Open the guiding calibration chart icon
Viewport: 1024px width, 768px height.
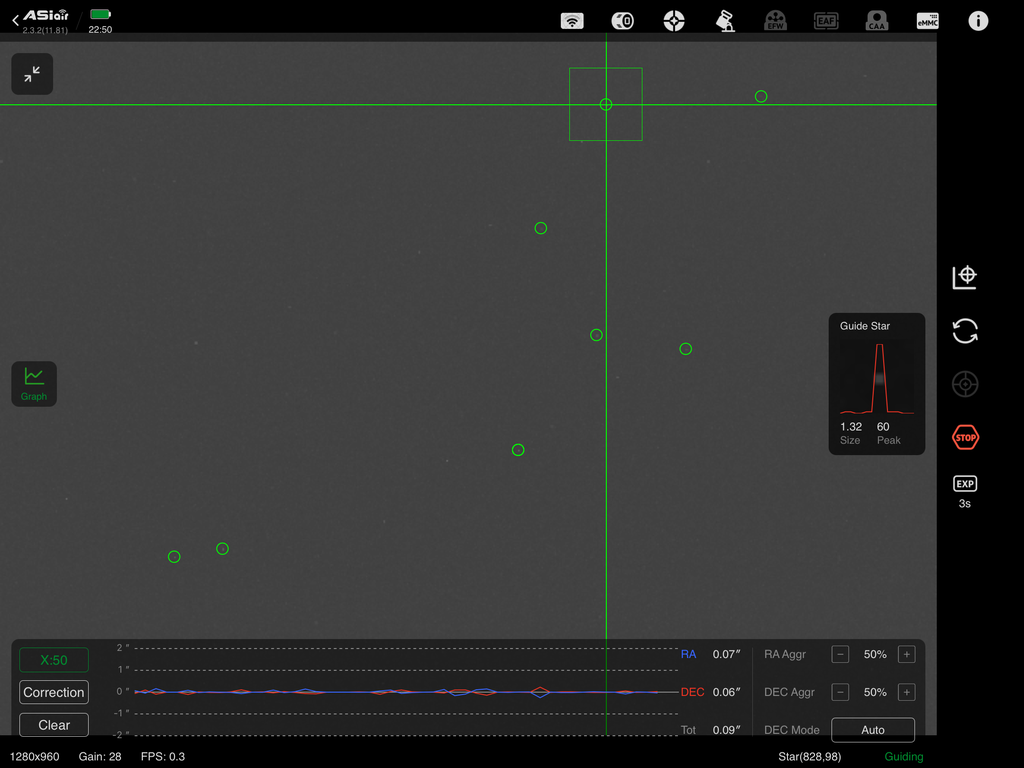965,277
